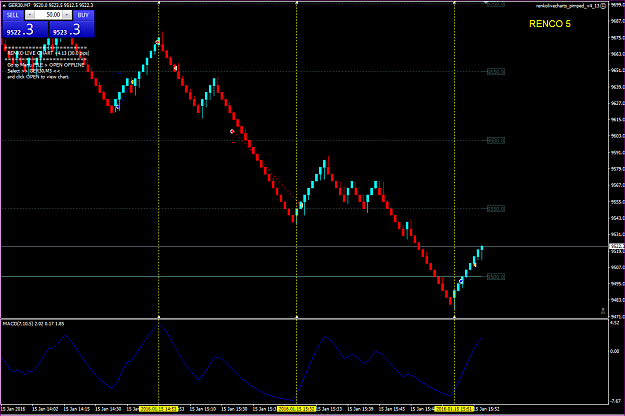The image size is (625, 416).
Task: Click the chart shift triangle marker on top edge
Action: pyautogui.click(x=486, y=2)
